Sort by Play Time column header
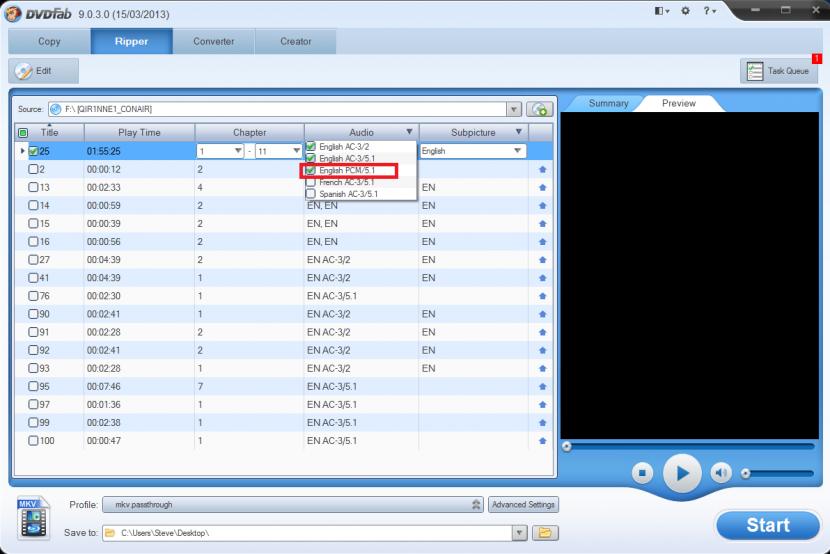830x554 pixels. 139,132
